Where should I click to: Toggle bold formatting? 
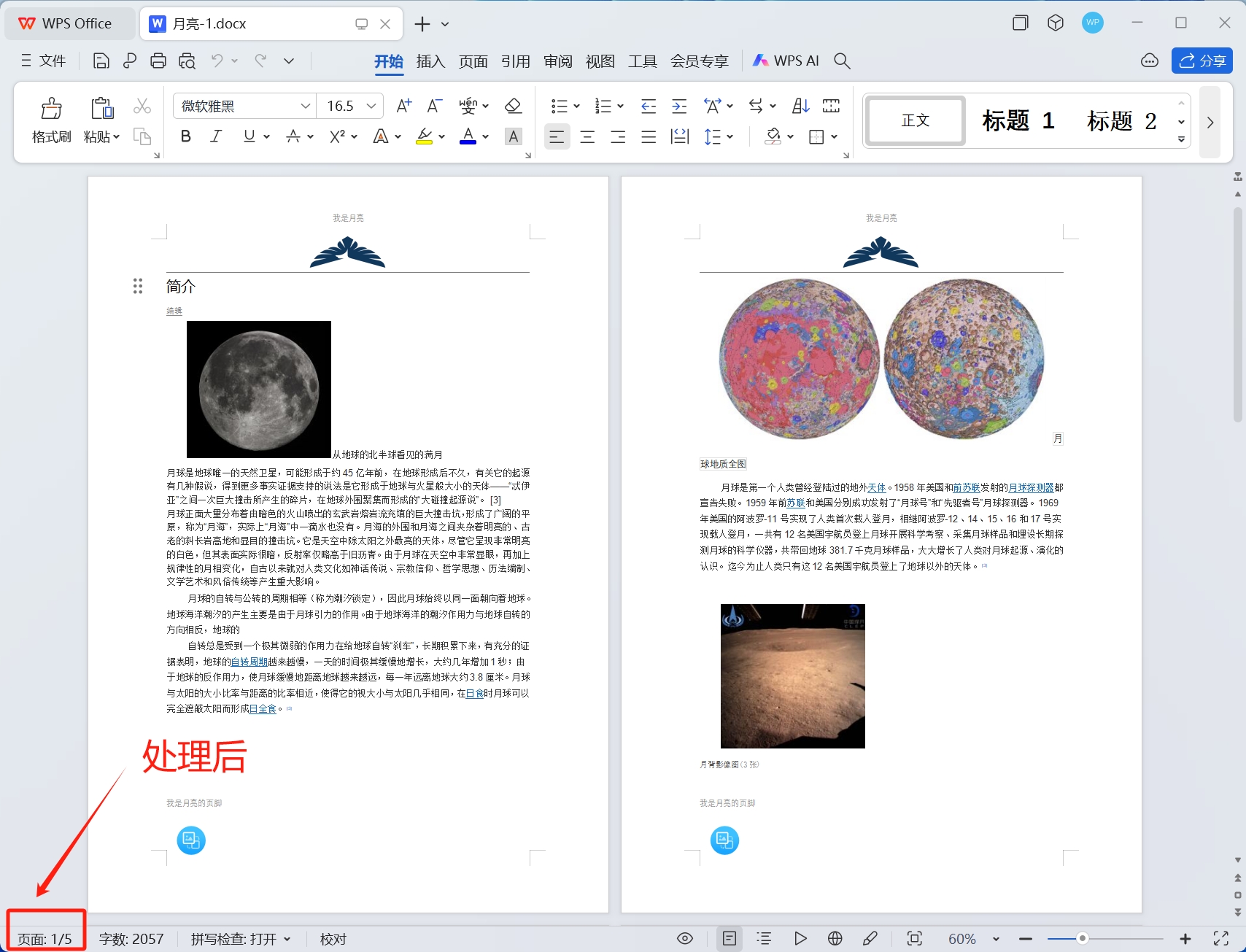pos(185,136)
